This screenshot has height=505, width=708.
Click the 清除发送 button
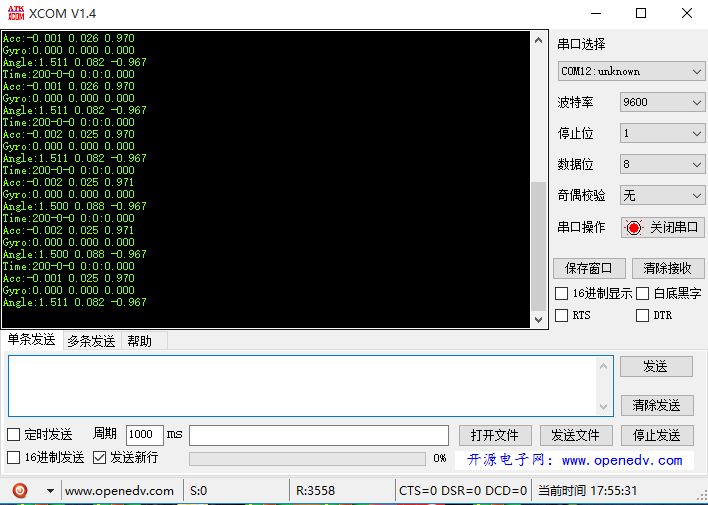(657, 406)
